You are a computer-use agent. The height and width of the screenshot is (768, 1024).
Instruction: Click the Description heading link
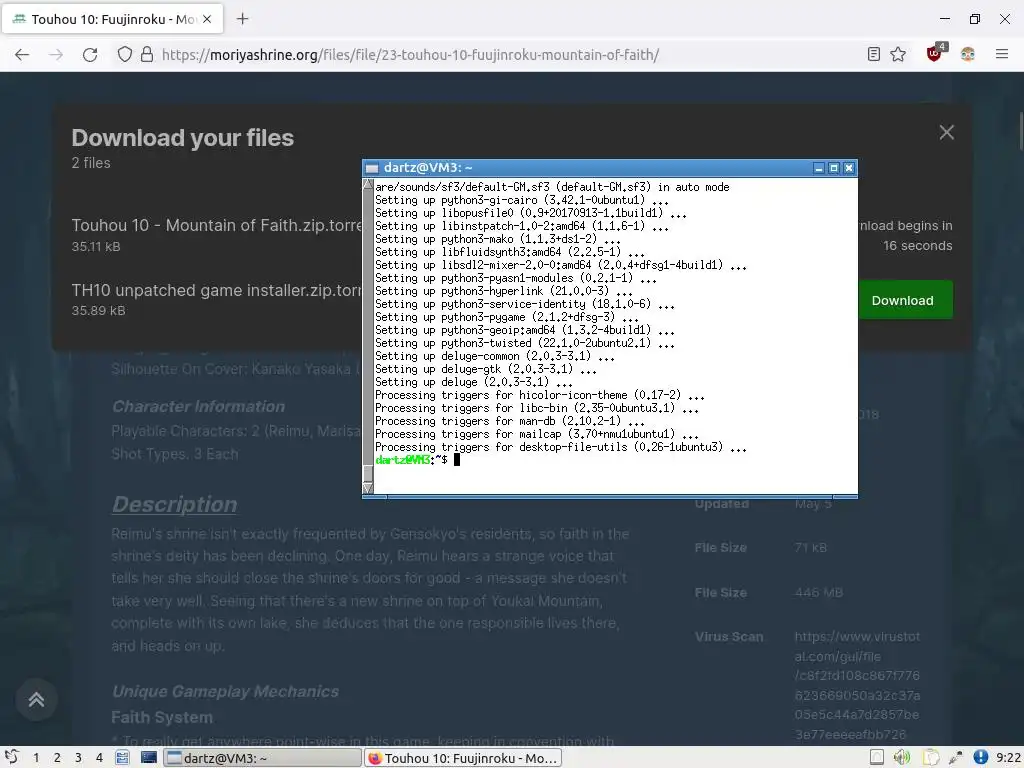tap(174, 505)
